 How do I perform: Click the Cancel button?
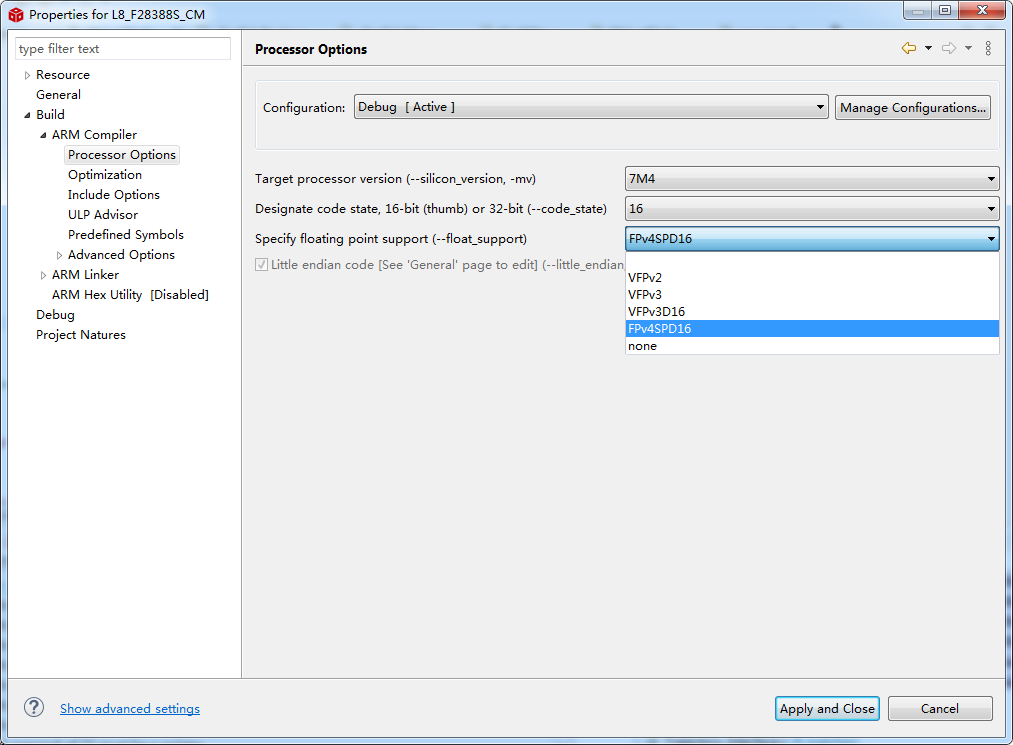940,709
